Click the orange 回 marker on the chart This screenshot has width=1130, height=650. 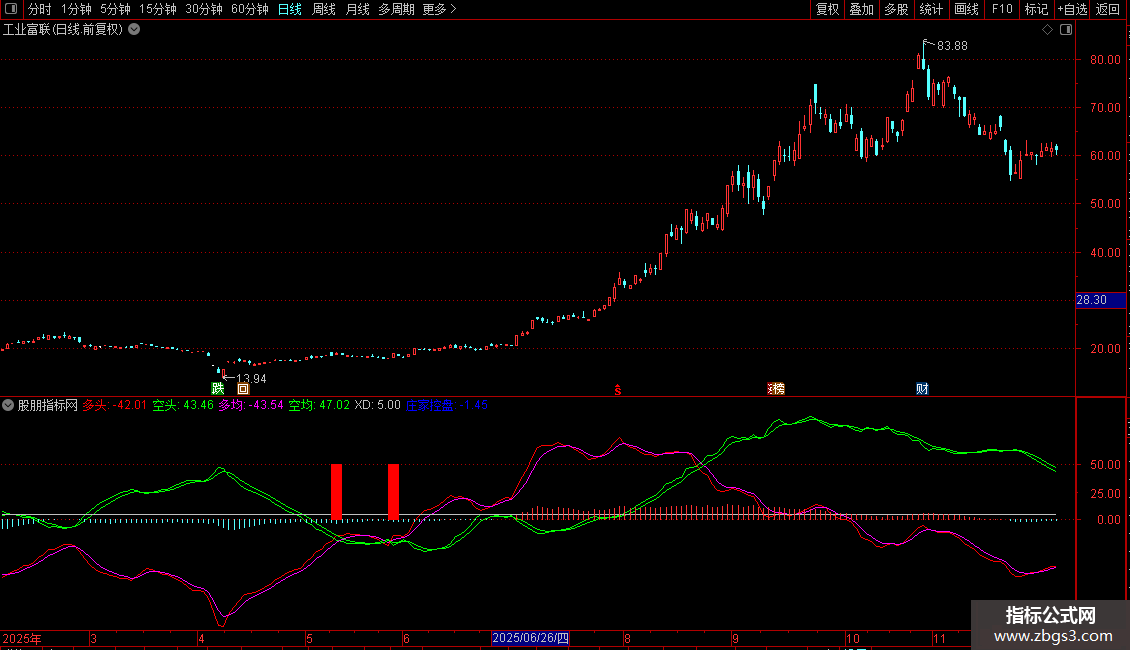pyautogui.click(x=243, y=388)
